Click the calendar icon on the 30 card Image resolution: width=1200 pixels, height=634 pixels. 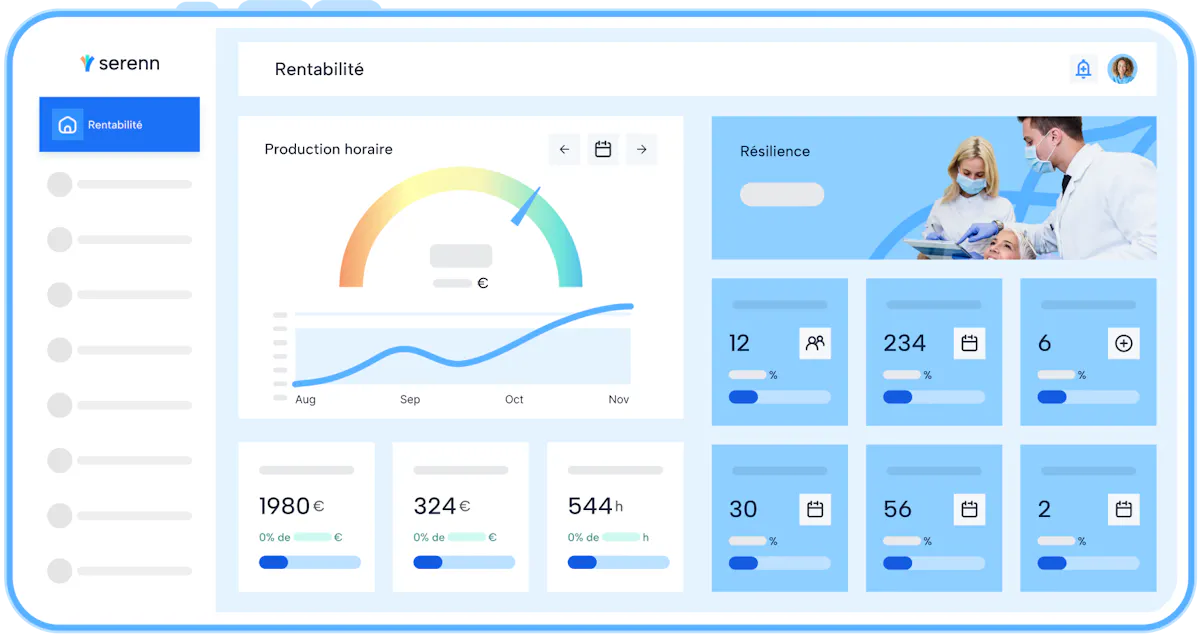[x=815, y=509]
